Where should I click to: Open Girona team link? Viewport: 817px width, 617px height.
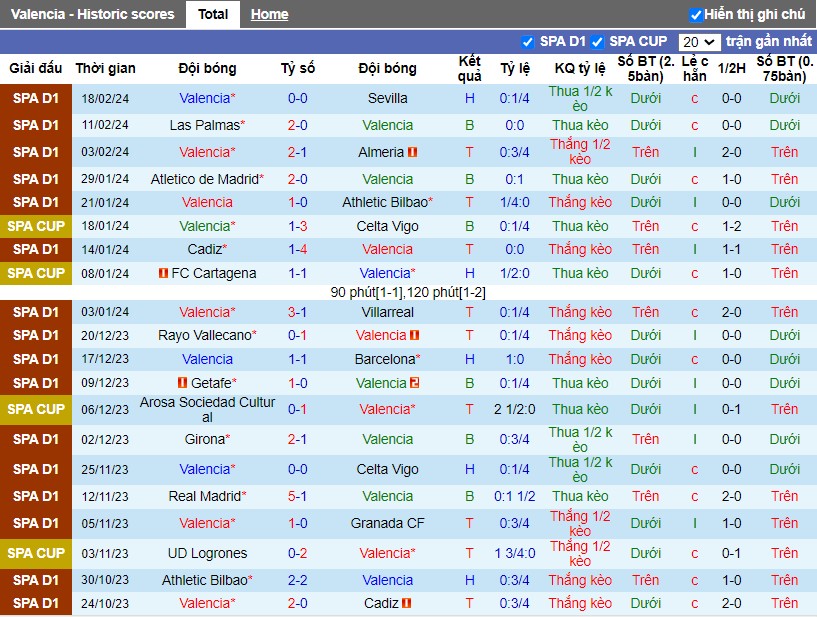(207, 439)
